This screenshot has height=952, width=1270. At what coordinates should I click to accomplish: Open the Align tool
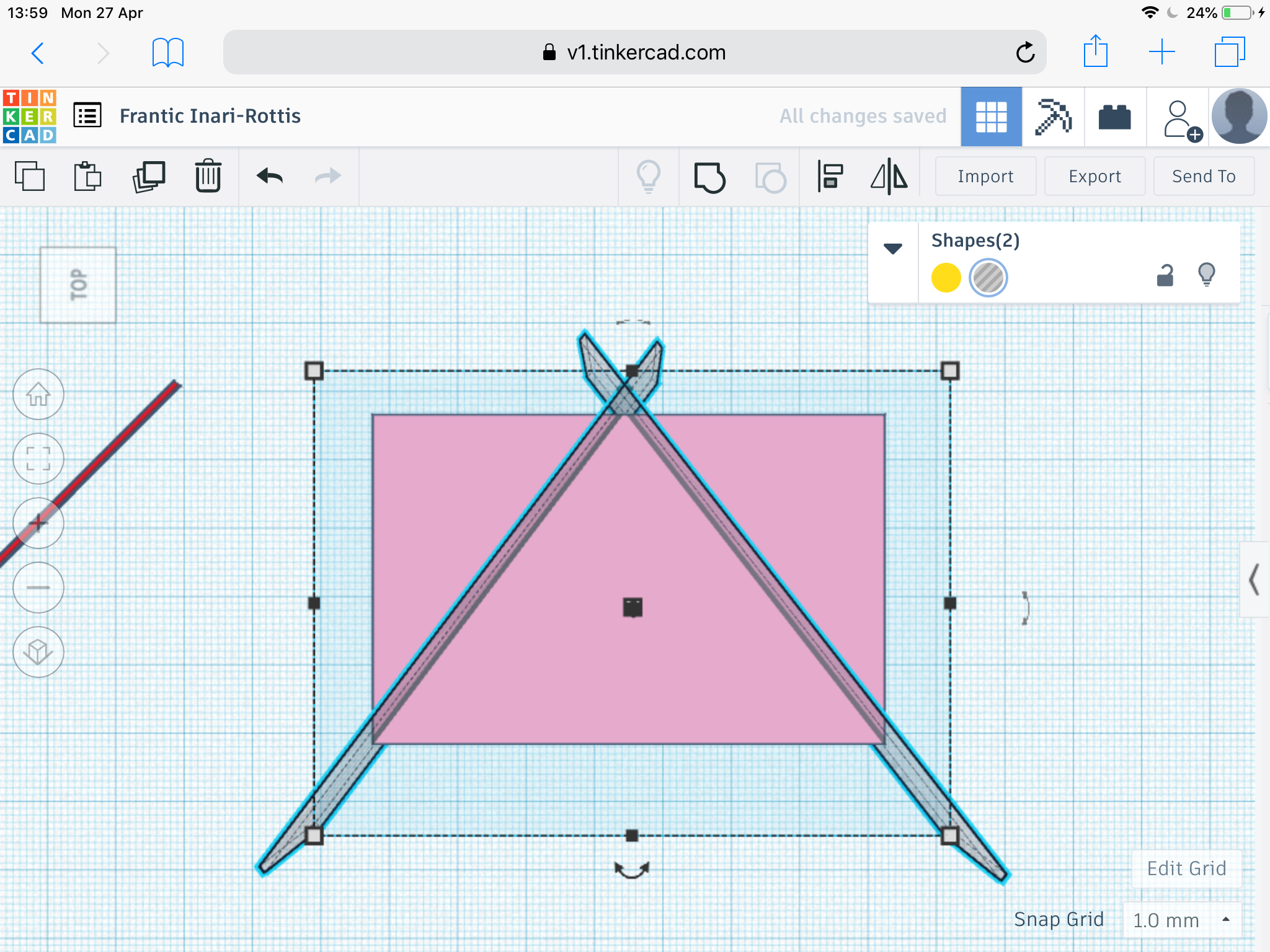(830, 177)
